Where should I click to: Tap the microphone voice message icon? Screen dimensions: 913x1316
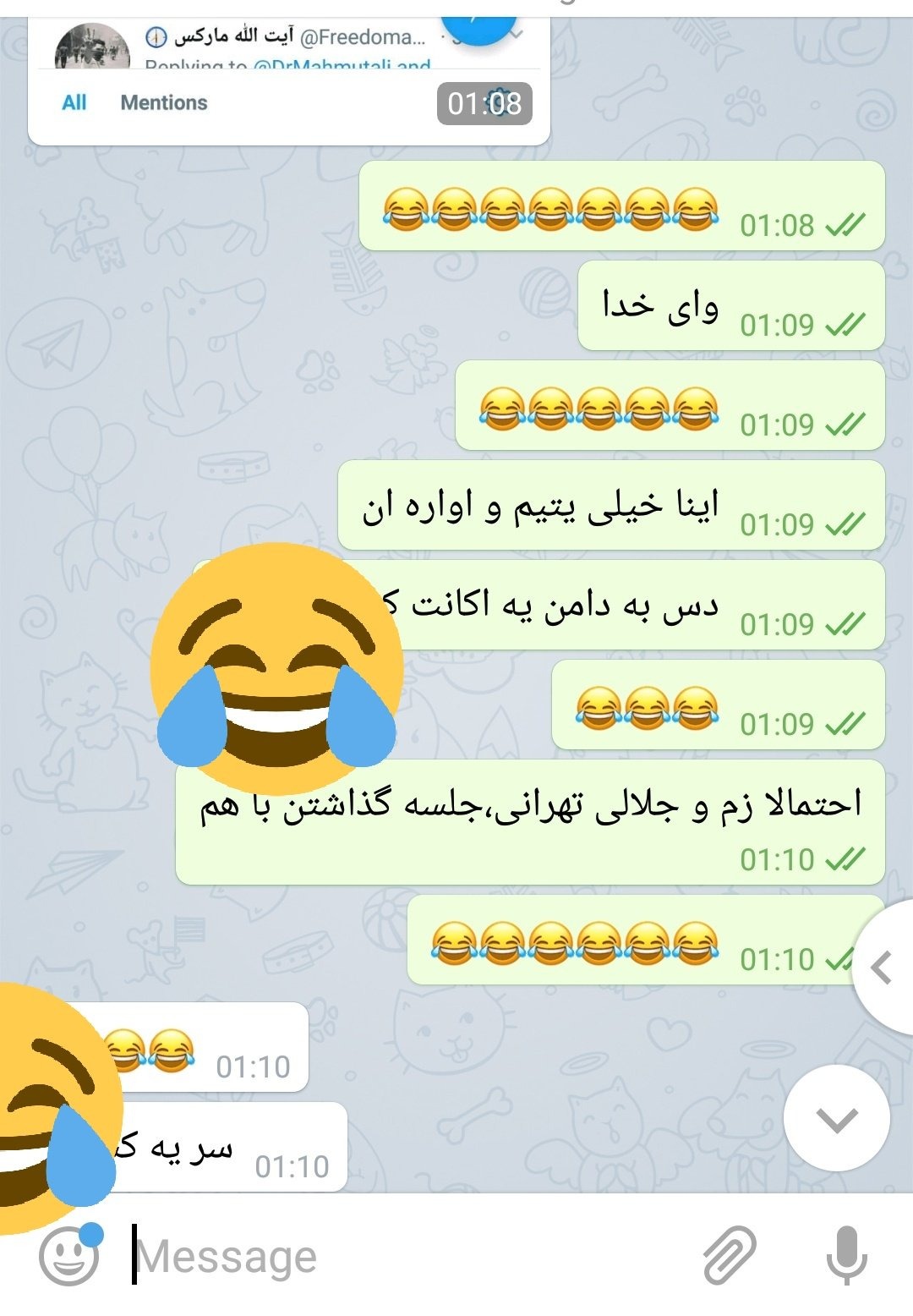(x=846, y=1256)
